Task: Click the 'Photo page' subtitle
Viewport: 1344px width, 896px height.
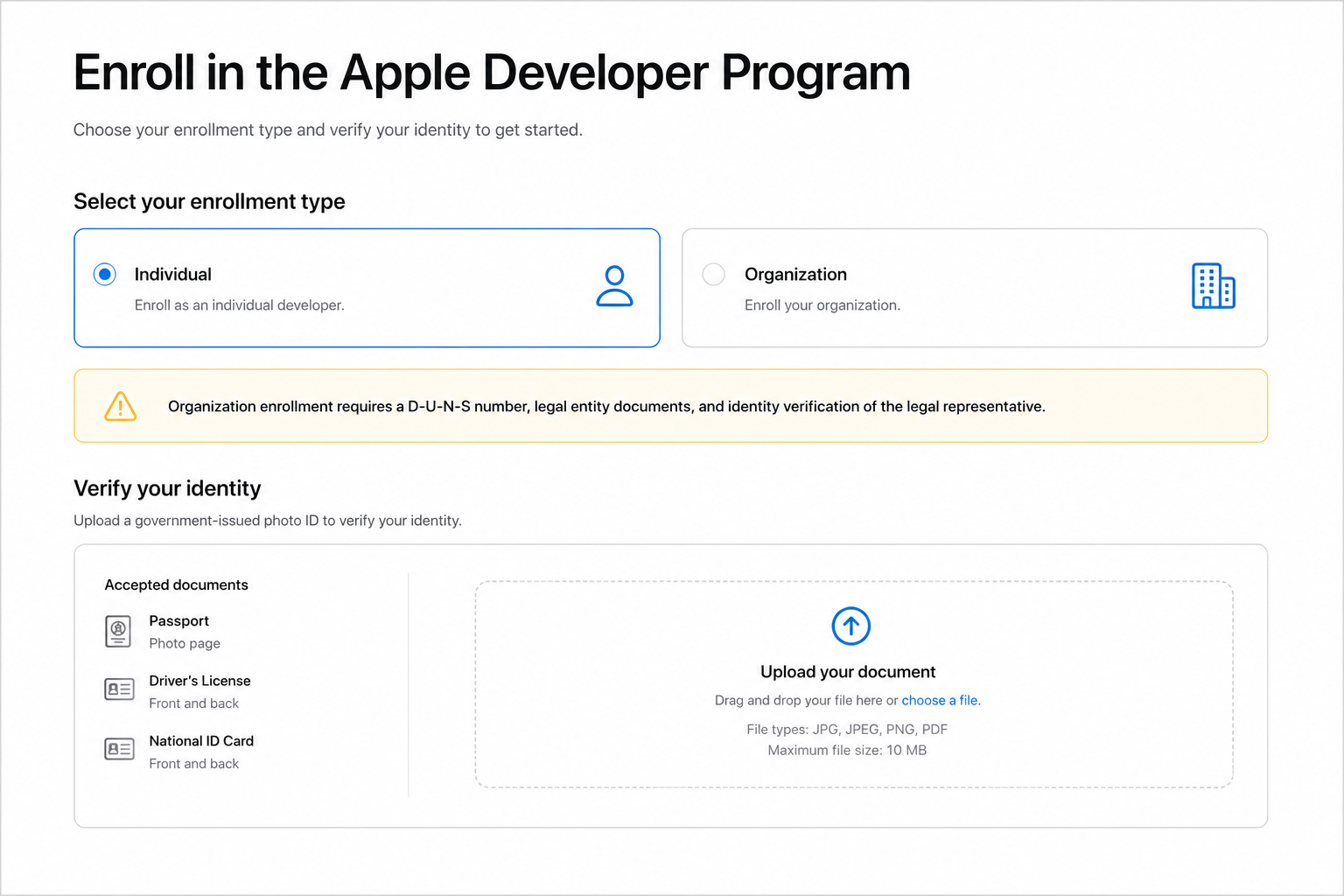Action: (185, 643)
